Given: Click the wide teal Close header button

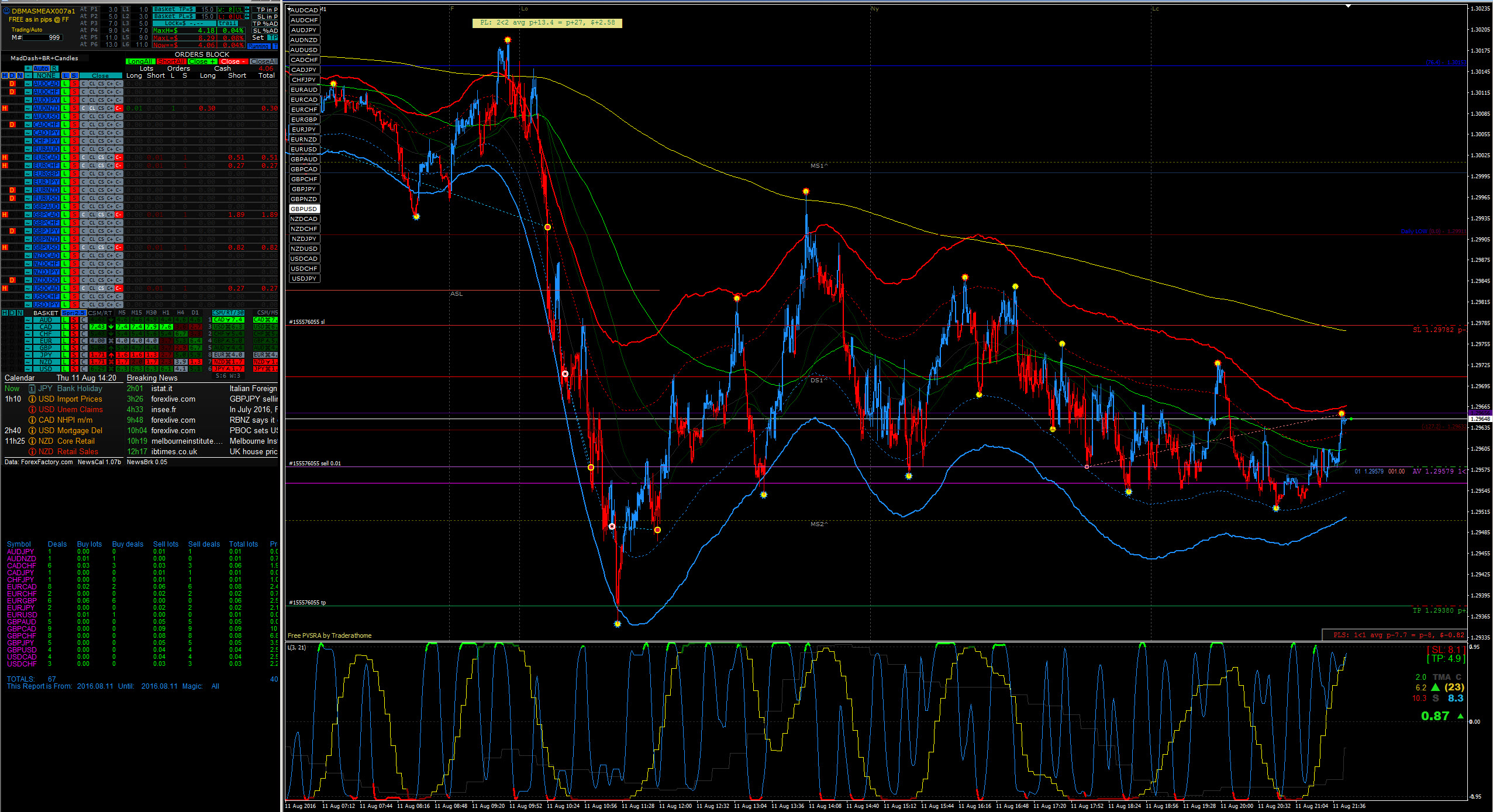Looking at the screenshot, I should [x=101, y=75].
